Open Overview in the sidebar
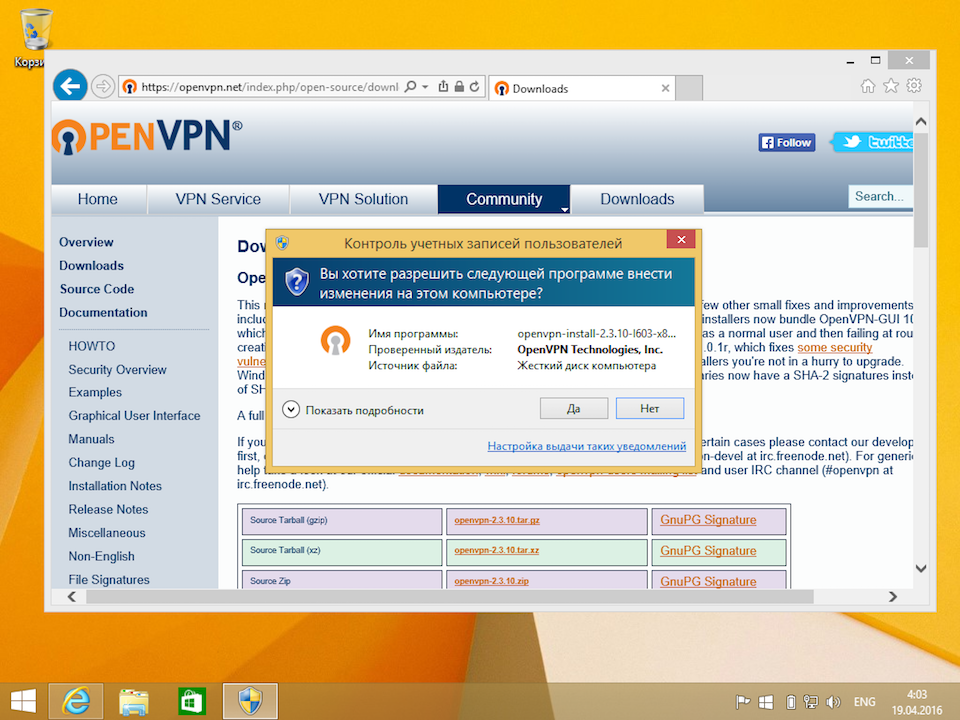Screen dimensions: 960x720 click(86, 242)
